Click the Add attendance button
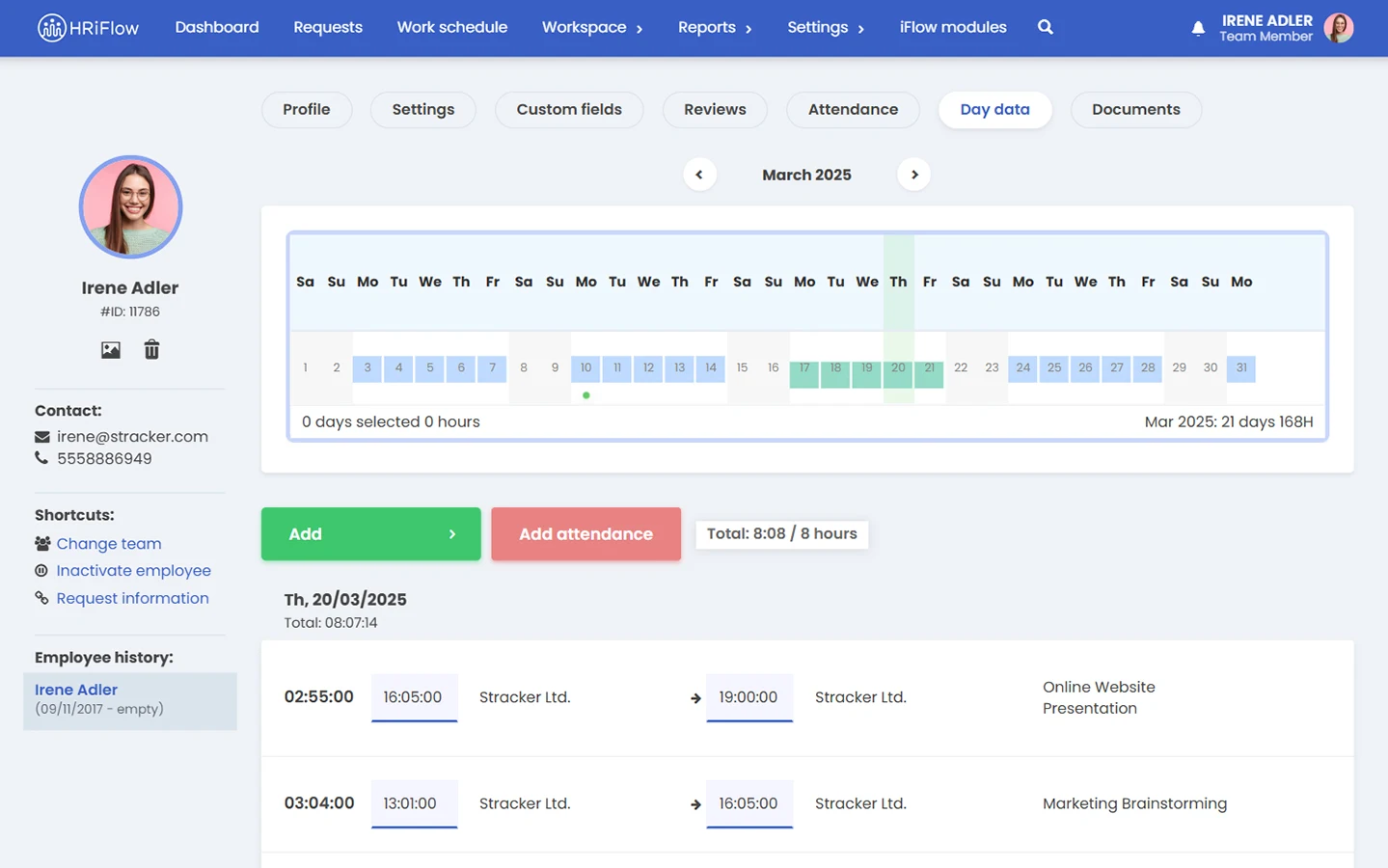This screenshot has height=868, width=1388. coord(585,534)
